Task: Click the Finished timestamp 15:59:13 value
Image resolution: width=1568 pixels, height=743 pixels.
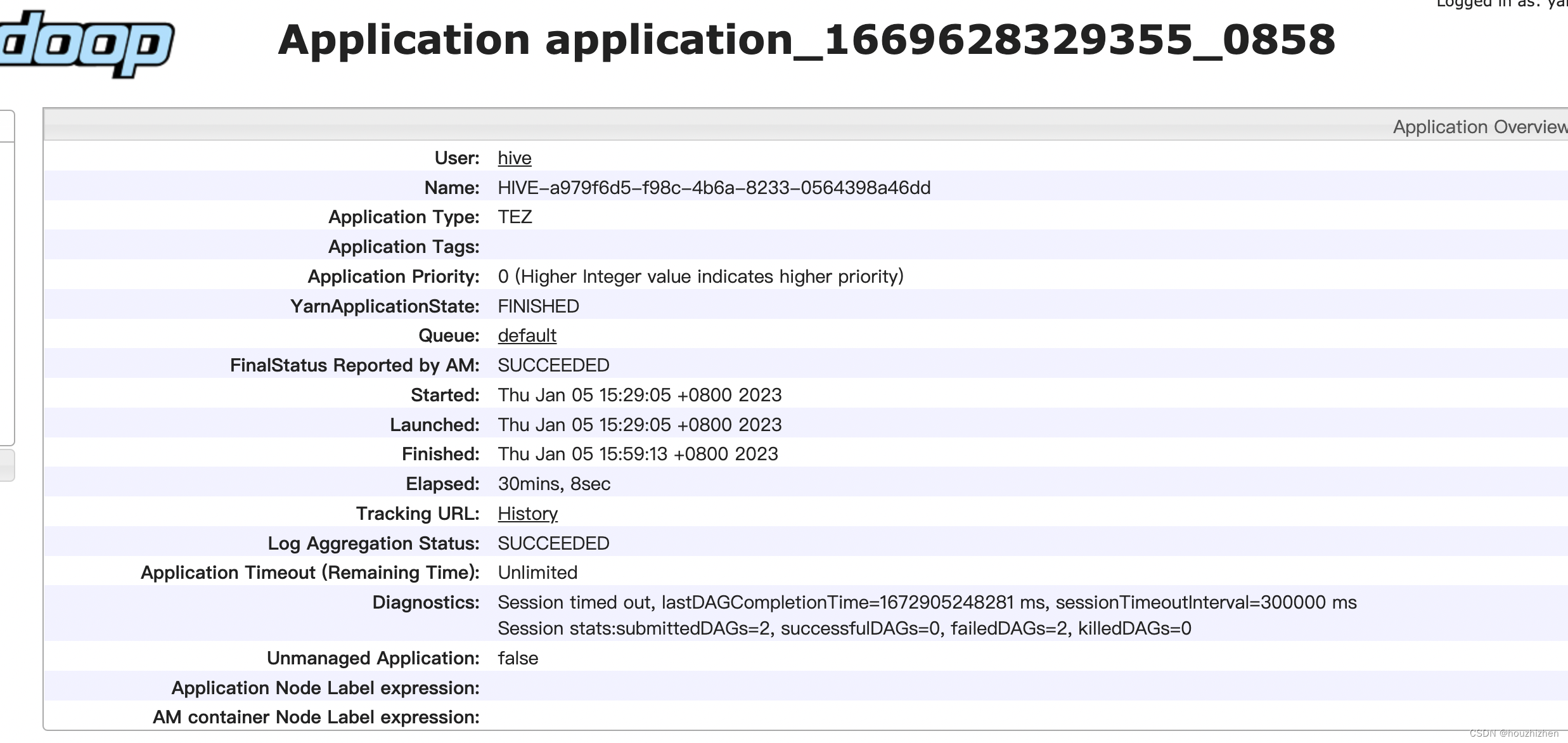Action: pyautogui.click(x=638, y=454)
